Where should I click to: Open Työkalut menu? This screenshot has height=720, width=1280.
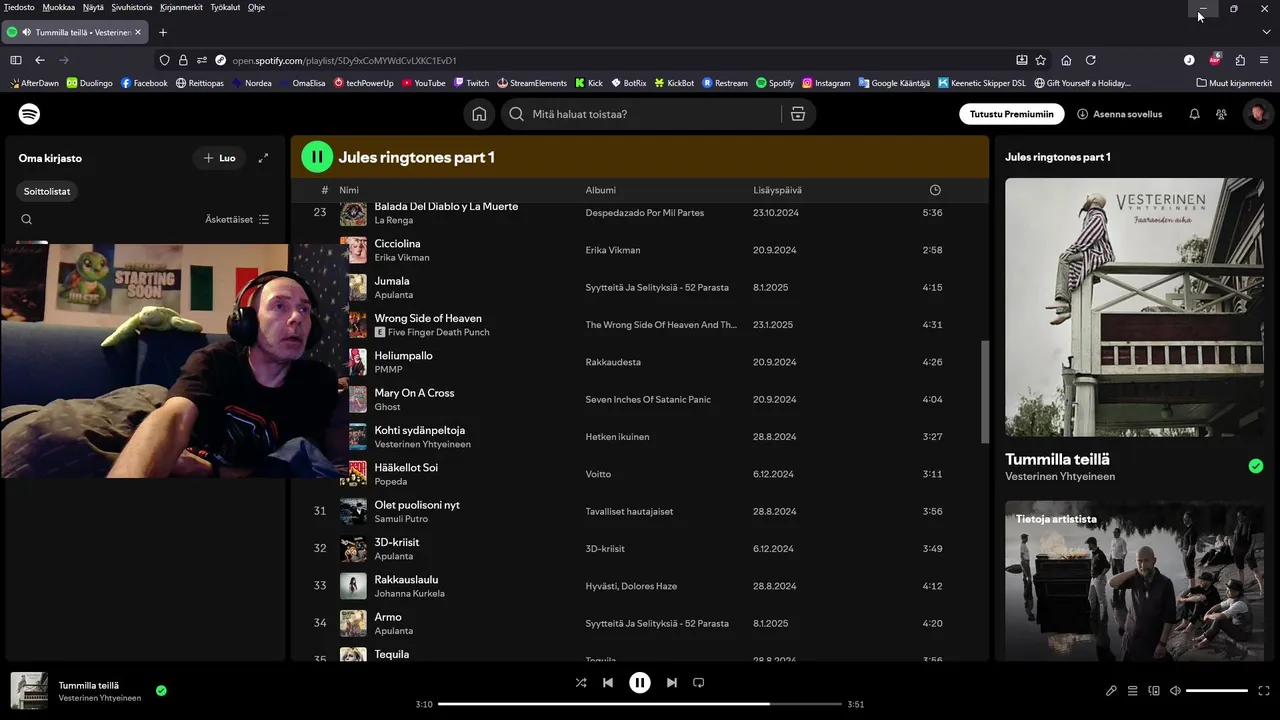(x=225, y=7)
